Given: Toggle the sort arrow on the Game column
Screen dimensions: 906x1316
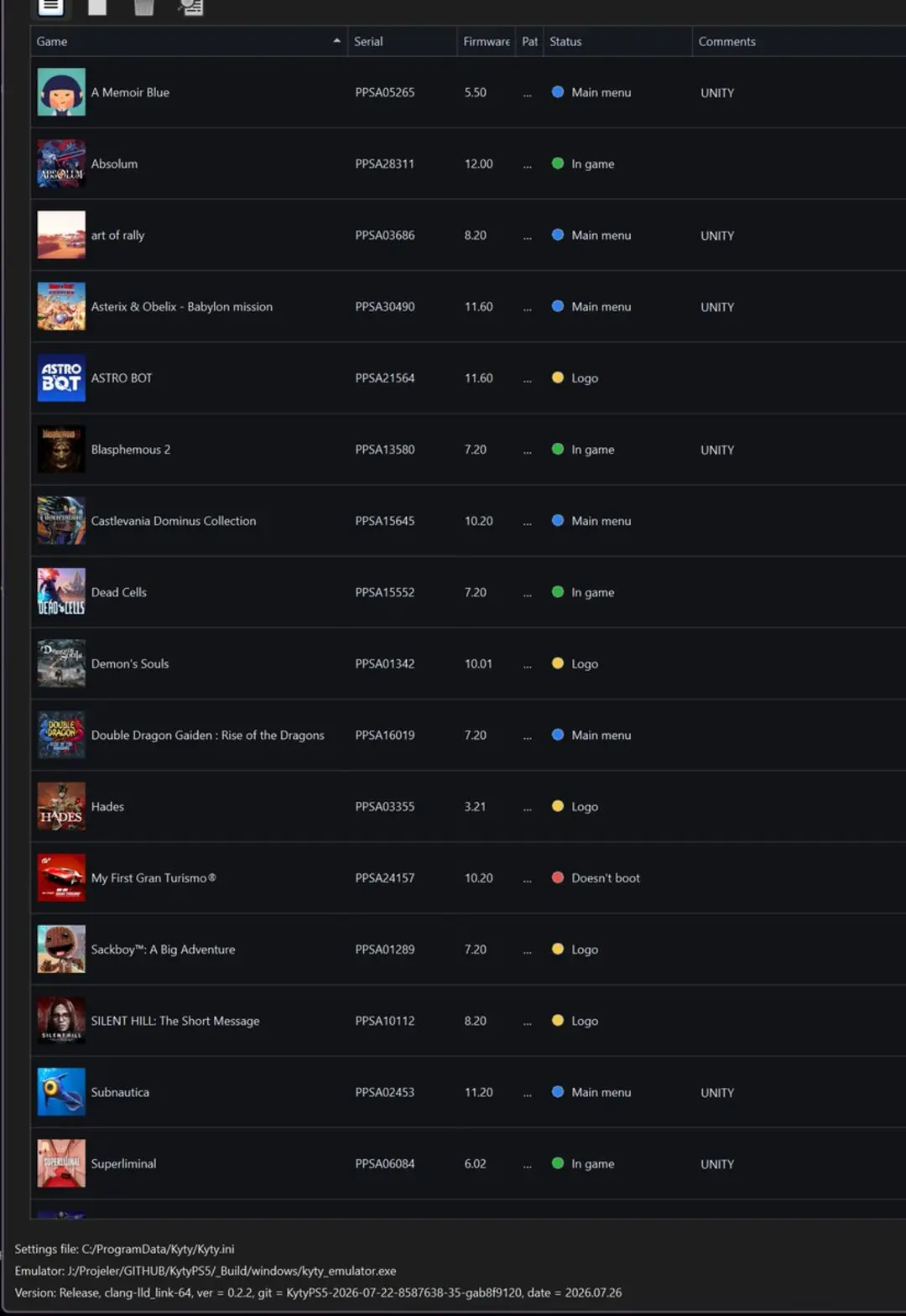Looking at the screenshot, I should tap(336, 41).
